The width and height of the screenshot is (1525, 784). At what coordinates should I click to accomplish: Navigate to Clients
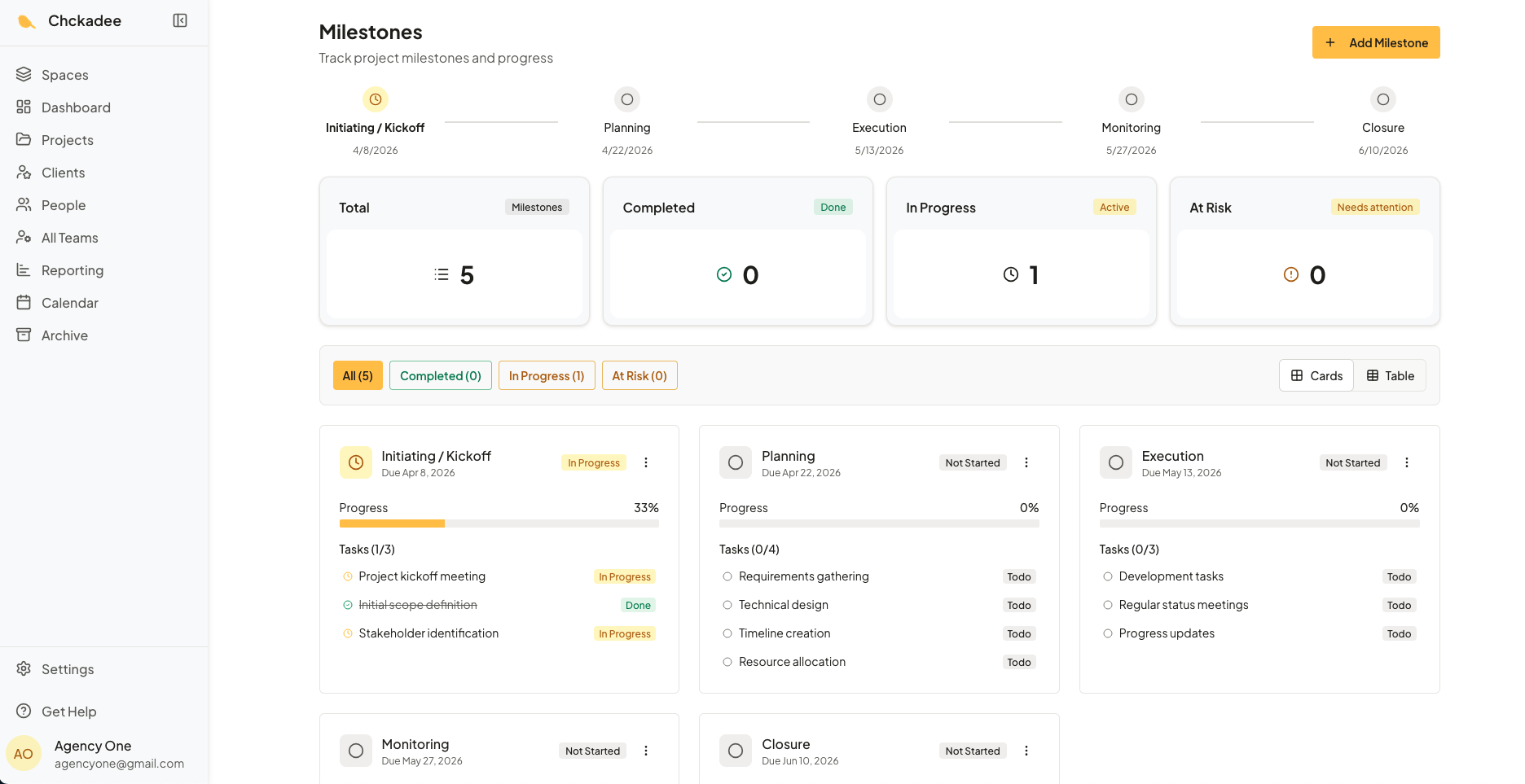coord(64,173)
